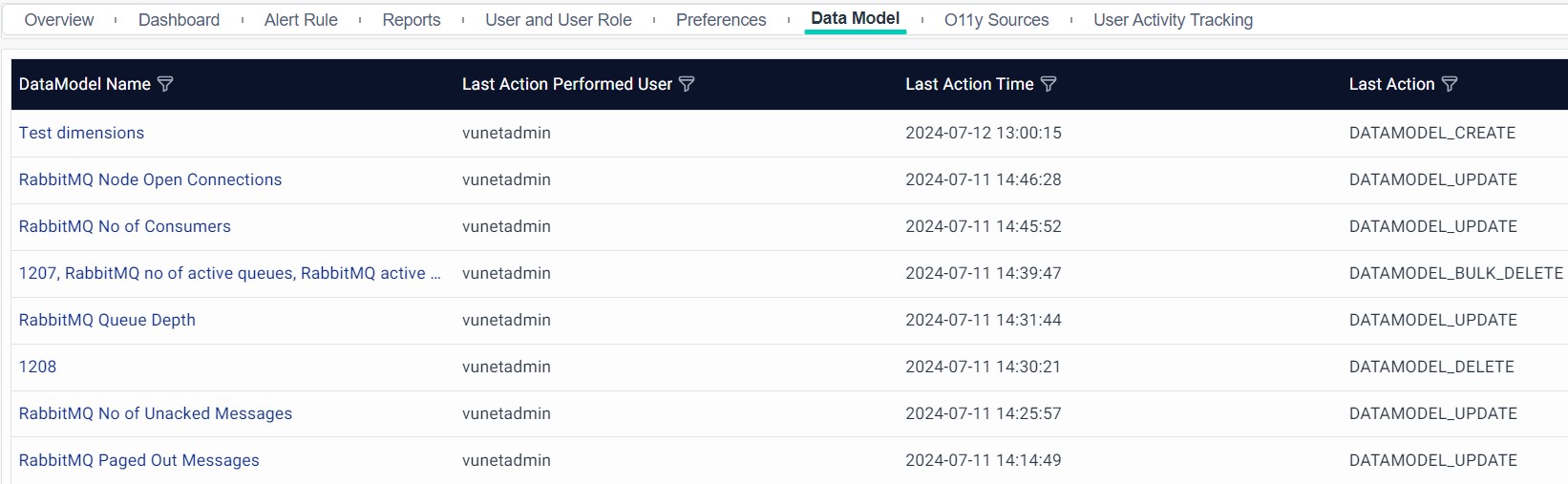Click the Last Action Time filter icon
This screenshot has height=484, width=1568.
point(1049,84)
